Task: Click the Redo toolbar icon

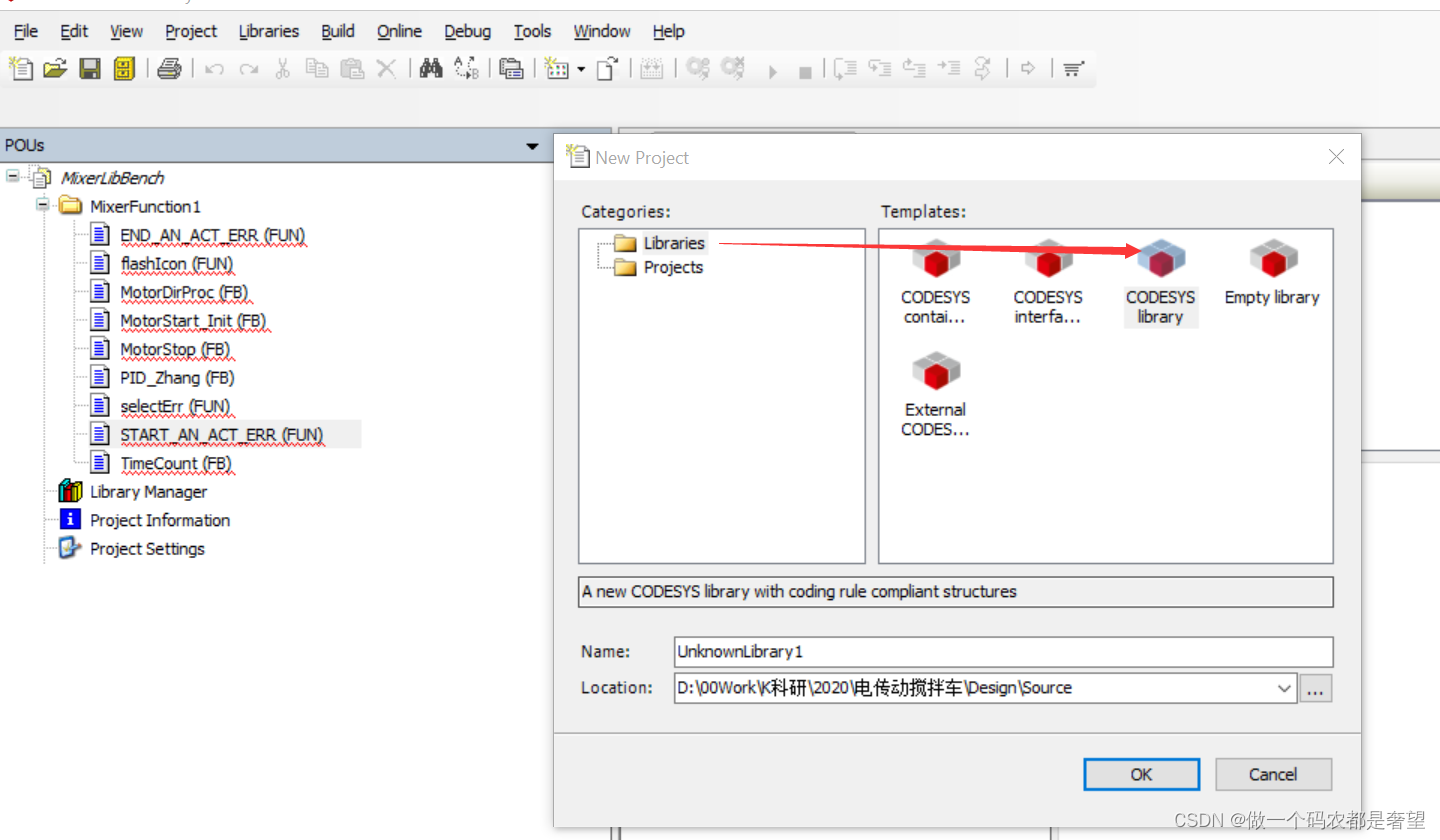Action: [249, 69]
